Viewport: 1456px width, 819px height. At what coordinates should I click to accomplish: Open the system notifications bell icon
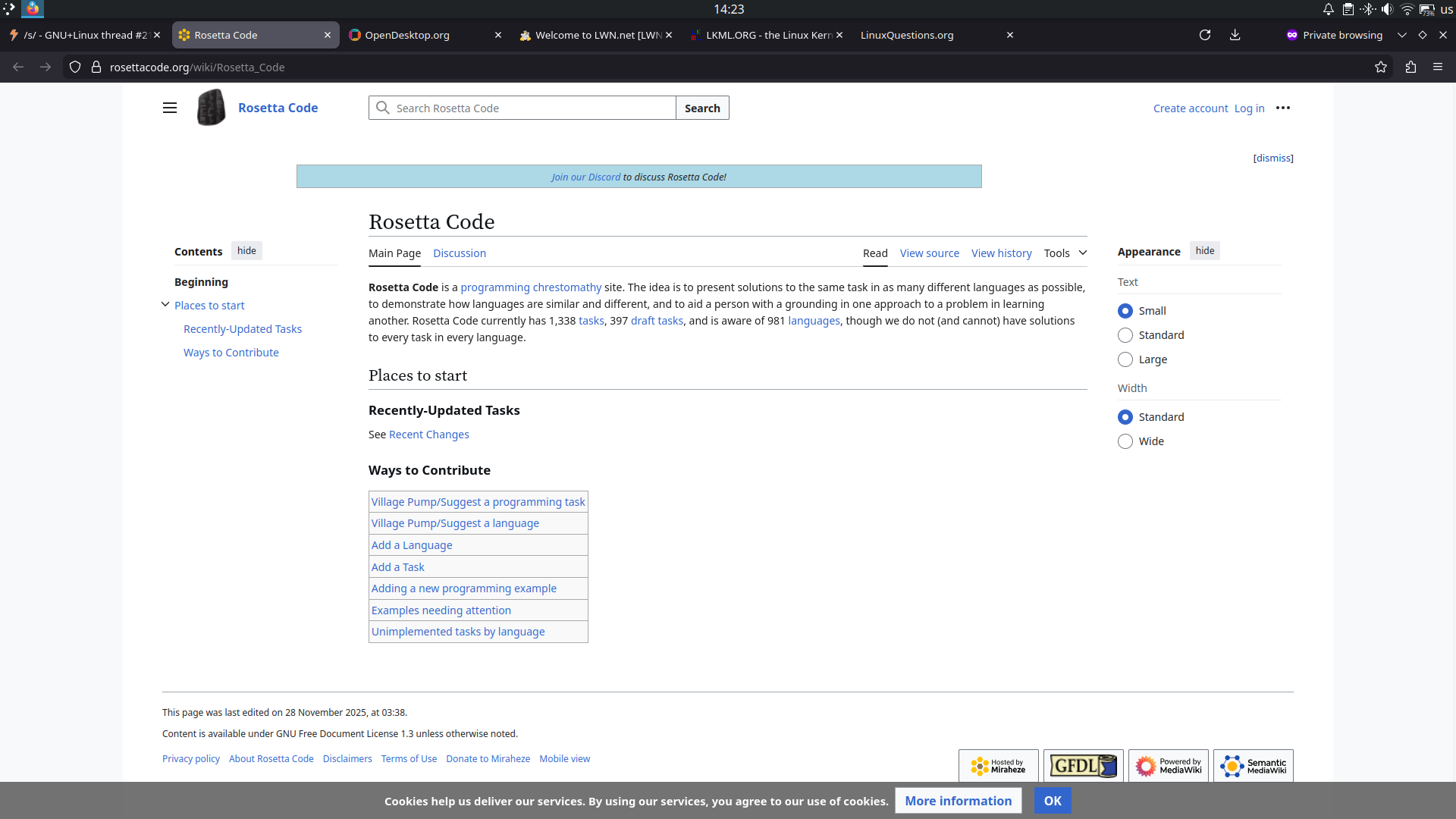(x=1329, y=9)
